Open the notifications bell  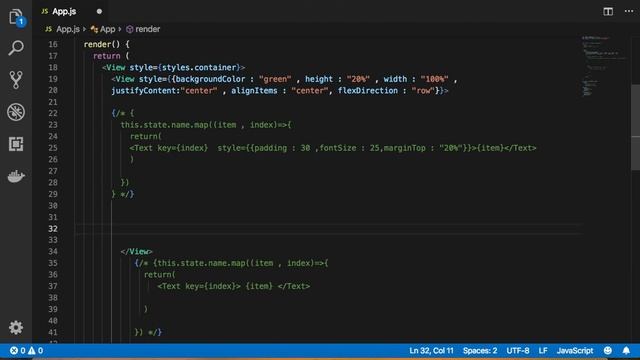click(x=626, y=351)
